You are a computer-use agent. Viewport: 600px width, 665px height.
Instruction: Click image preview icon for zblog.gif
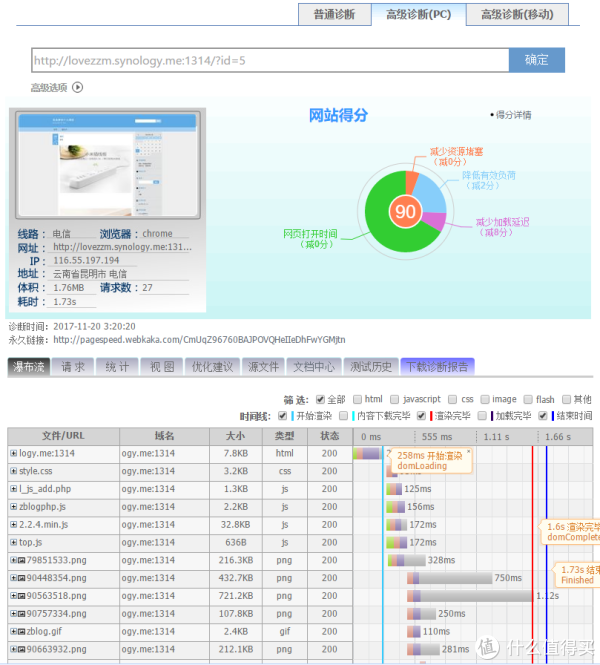click(22, 632)
